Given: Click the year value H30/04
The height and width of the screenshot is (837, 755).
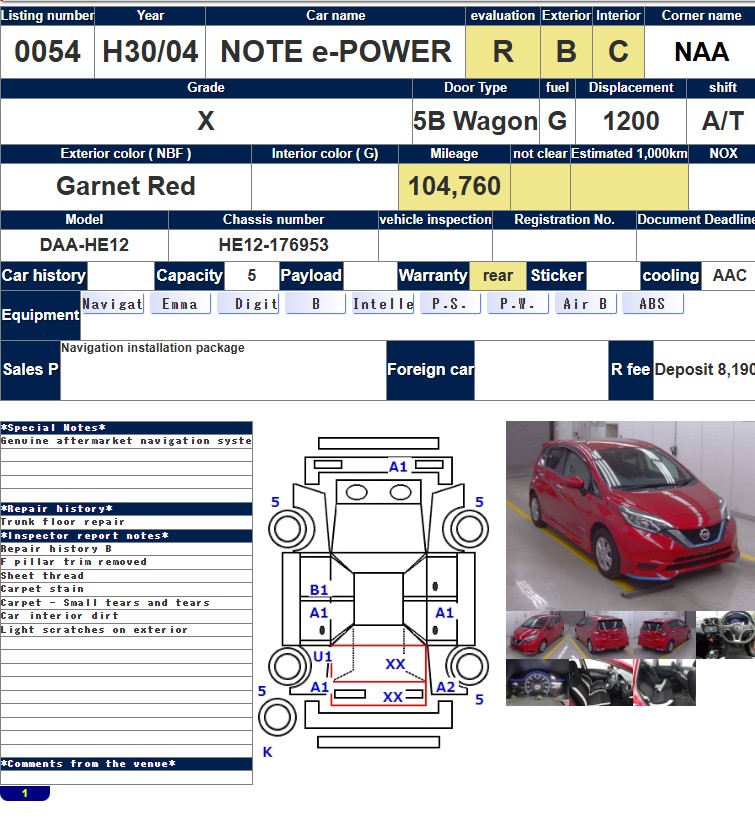Looking at the screenshot, I should click(x=150, y=52).
